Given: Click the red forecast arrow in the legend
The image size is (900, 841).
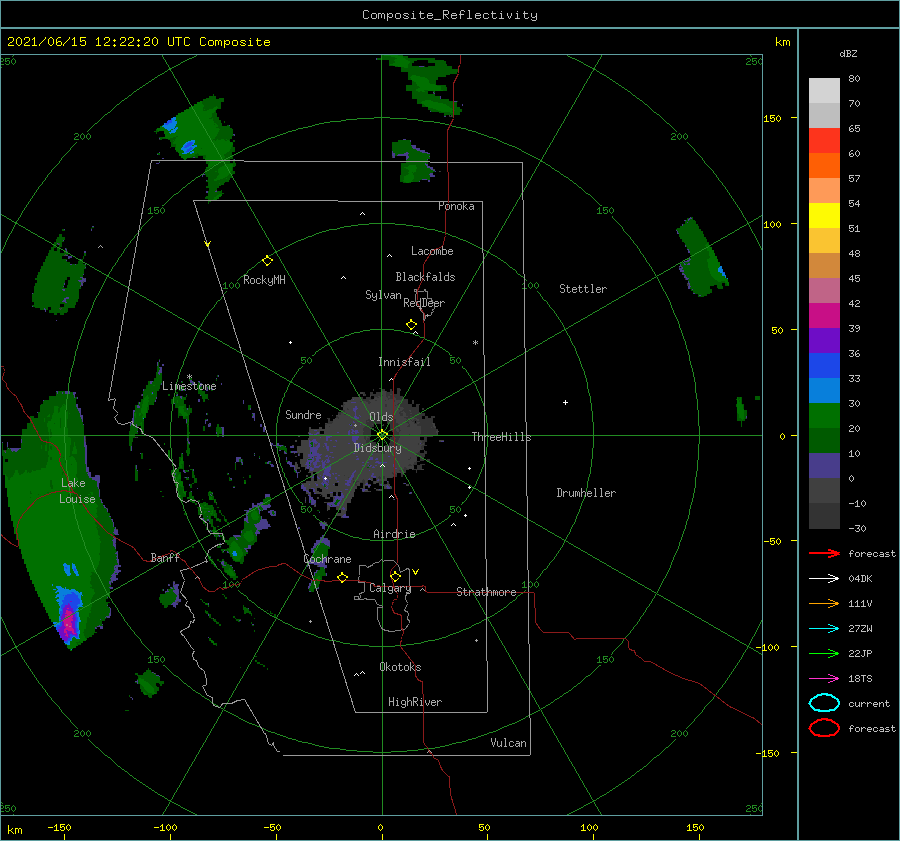Looking at the screenshot, I should [824, 553].
